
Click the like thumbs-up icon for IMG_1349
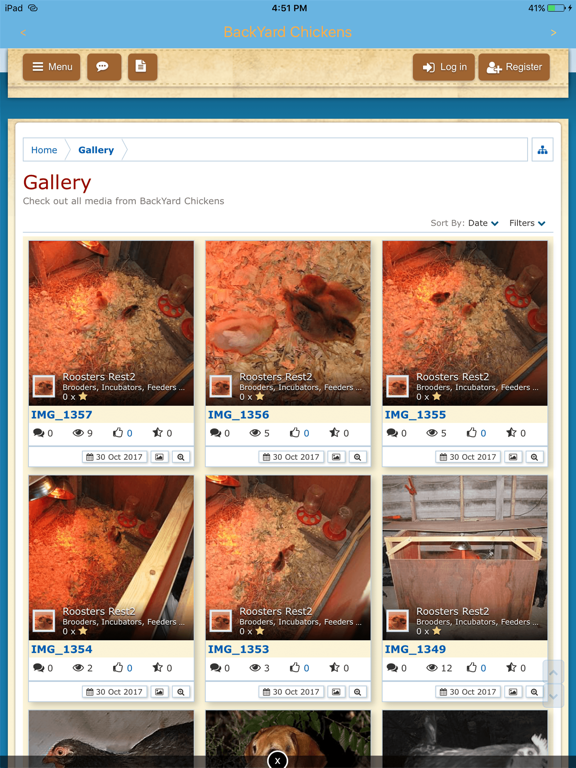click(472, 667)
